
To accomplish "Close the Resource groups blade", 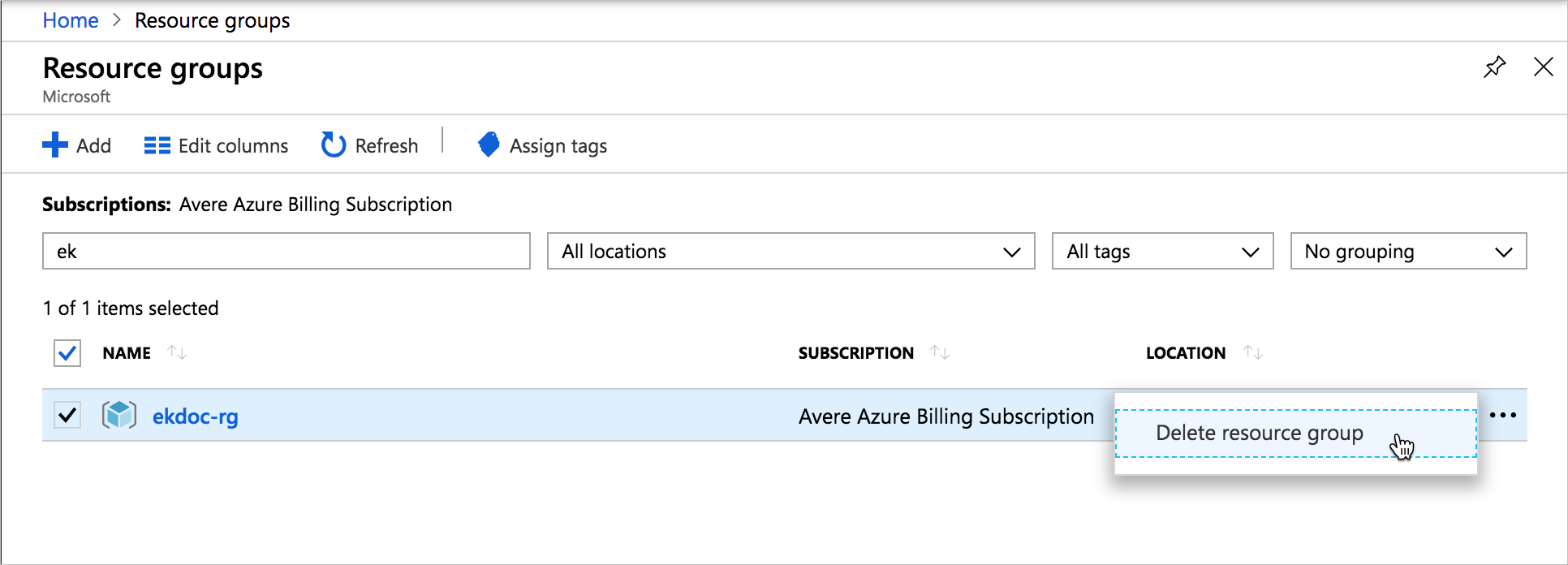I will click(x=1543, y=67).
